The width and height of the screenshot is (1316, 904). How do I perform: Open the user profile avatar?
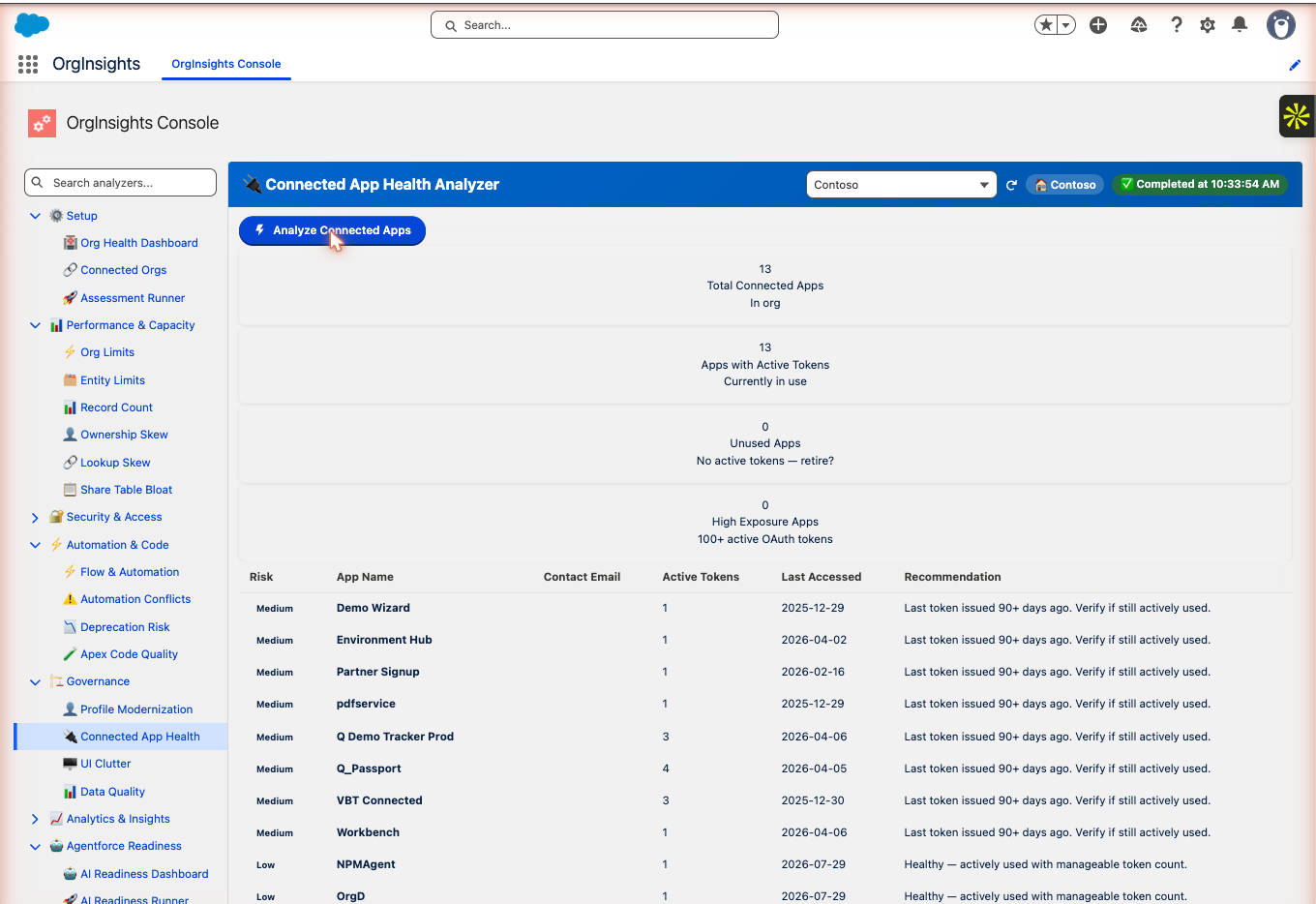click(1281, 25)
